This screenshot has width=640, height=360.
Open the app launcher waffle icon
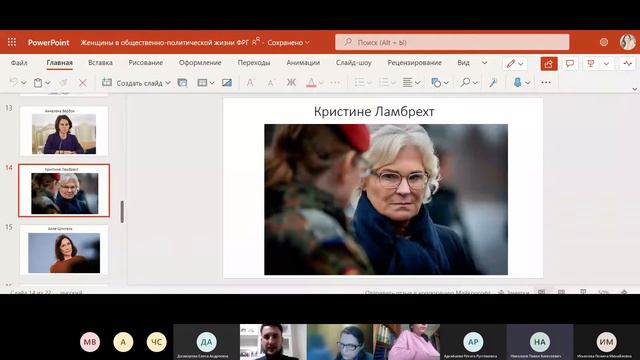click(x=12, y=42)
